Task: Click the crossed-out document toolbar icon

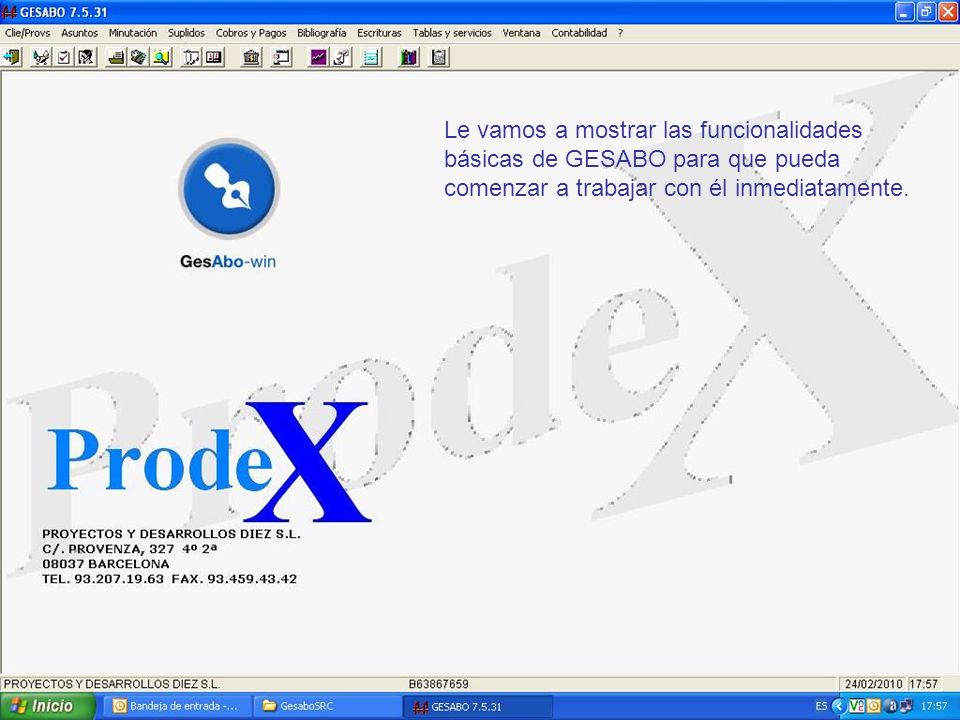Action: 86,58
